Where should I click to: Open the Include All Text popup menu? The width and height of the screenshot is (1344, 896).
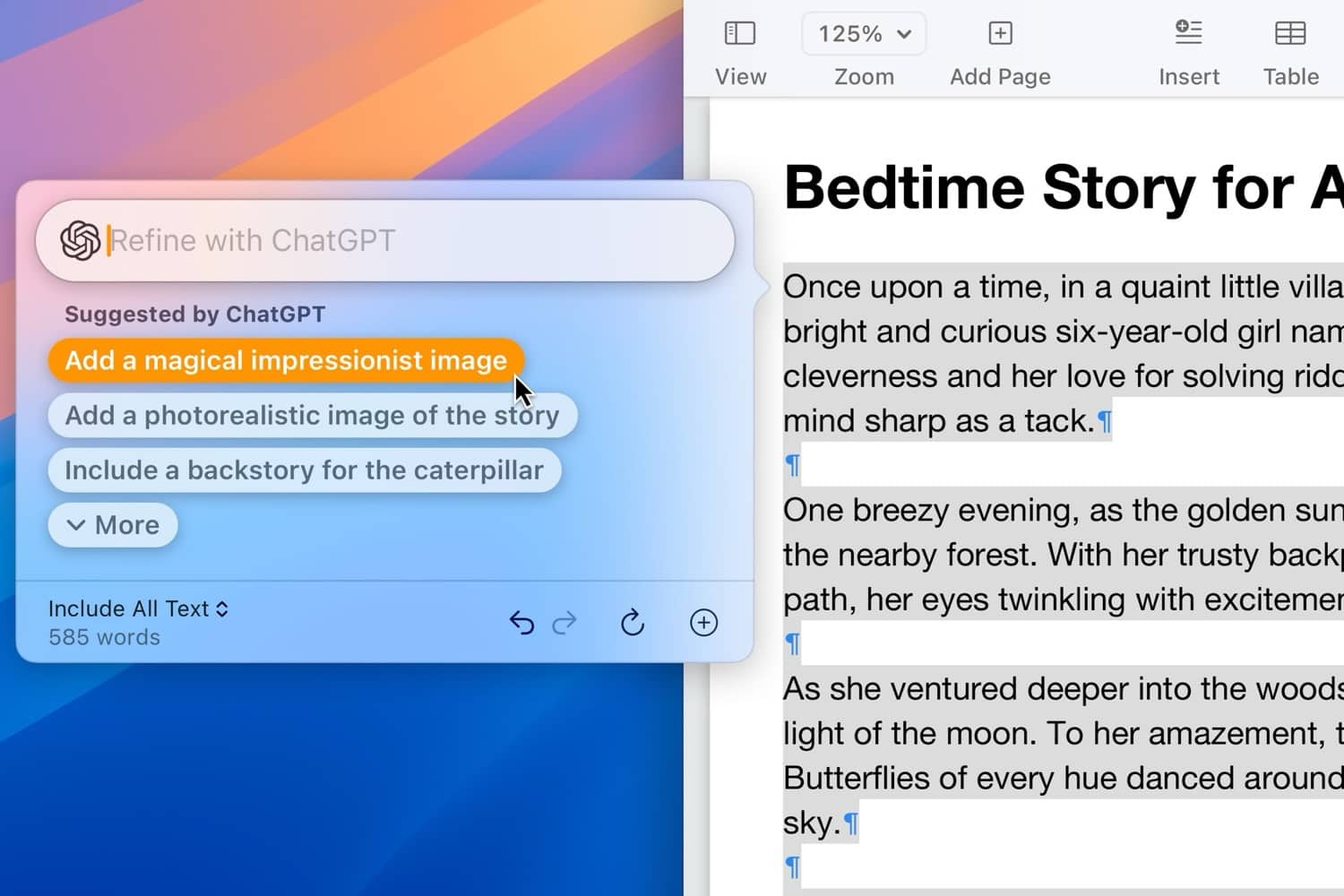click(x=139, y=608)
